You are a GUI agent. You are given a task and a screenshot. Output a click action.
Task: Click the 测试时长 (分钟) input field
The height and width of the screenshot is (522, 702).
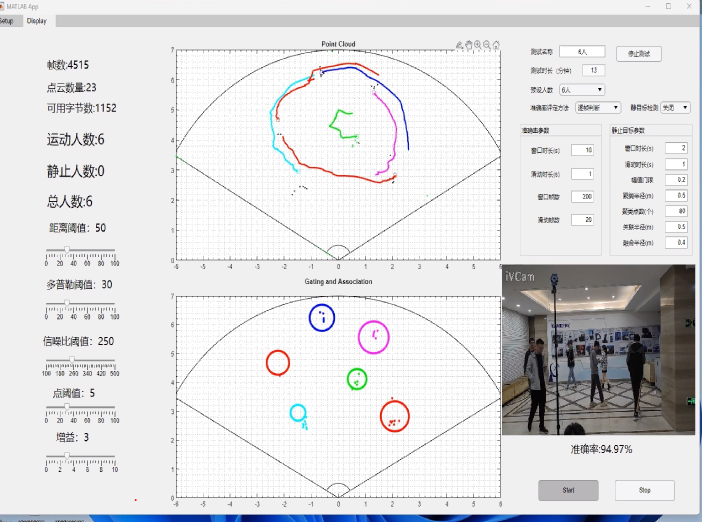(x=593, y=70)
